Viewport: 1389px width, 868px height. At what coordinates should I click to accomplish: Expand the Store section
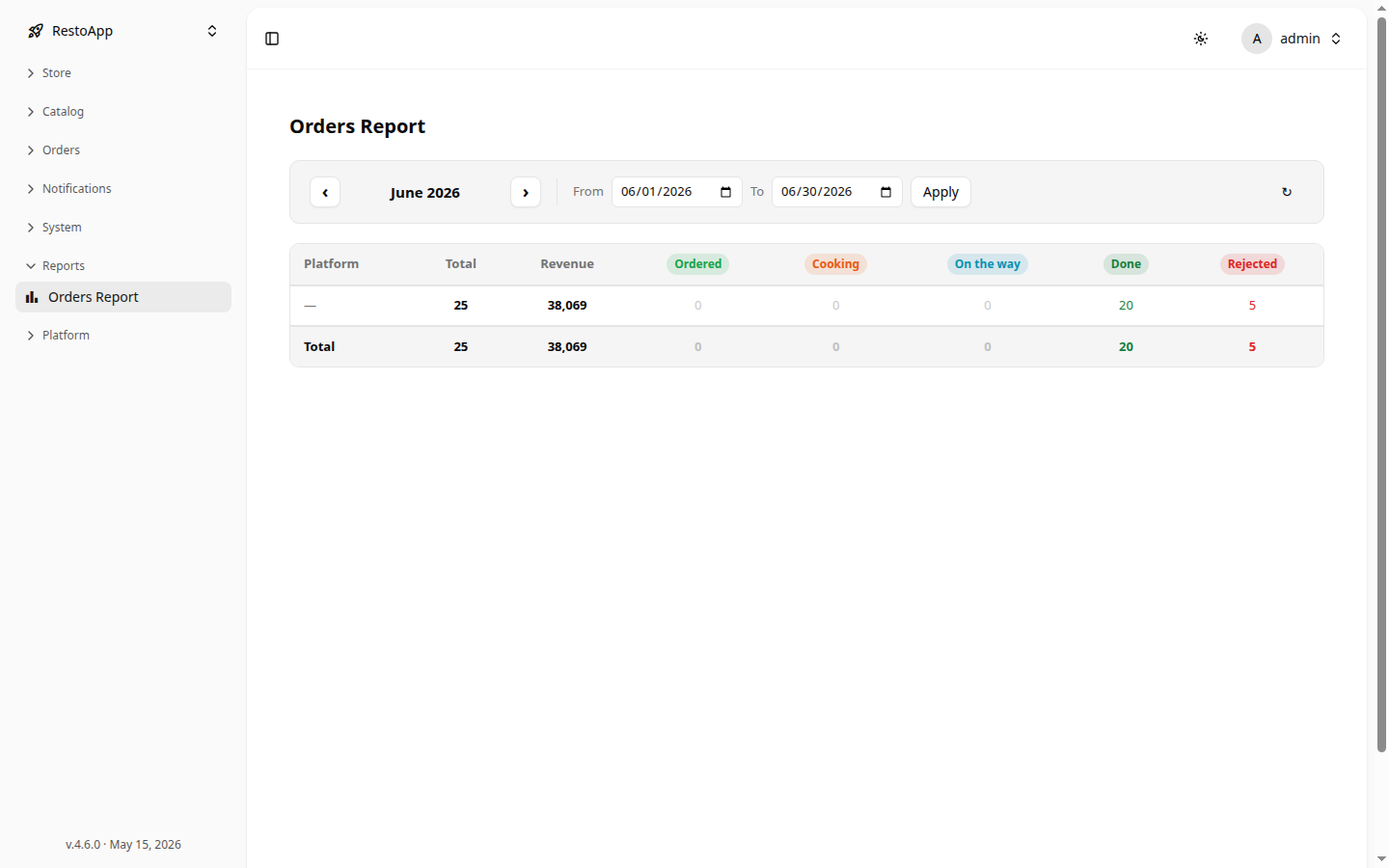click(x=123, y=73)
